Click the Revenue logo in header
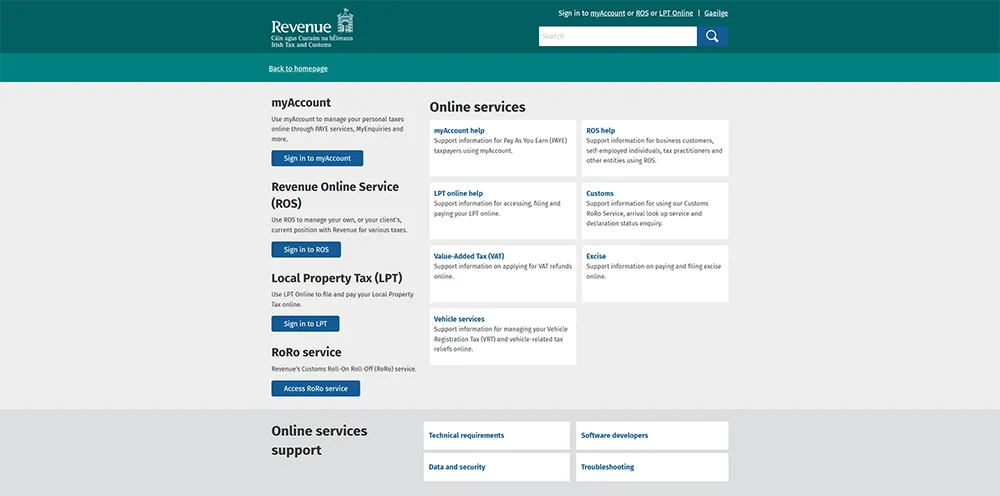Viewport: 1000px width, 496px height. click(312, 29)
